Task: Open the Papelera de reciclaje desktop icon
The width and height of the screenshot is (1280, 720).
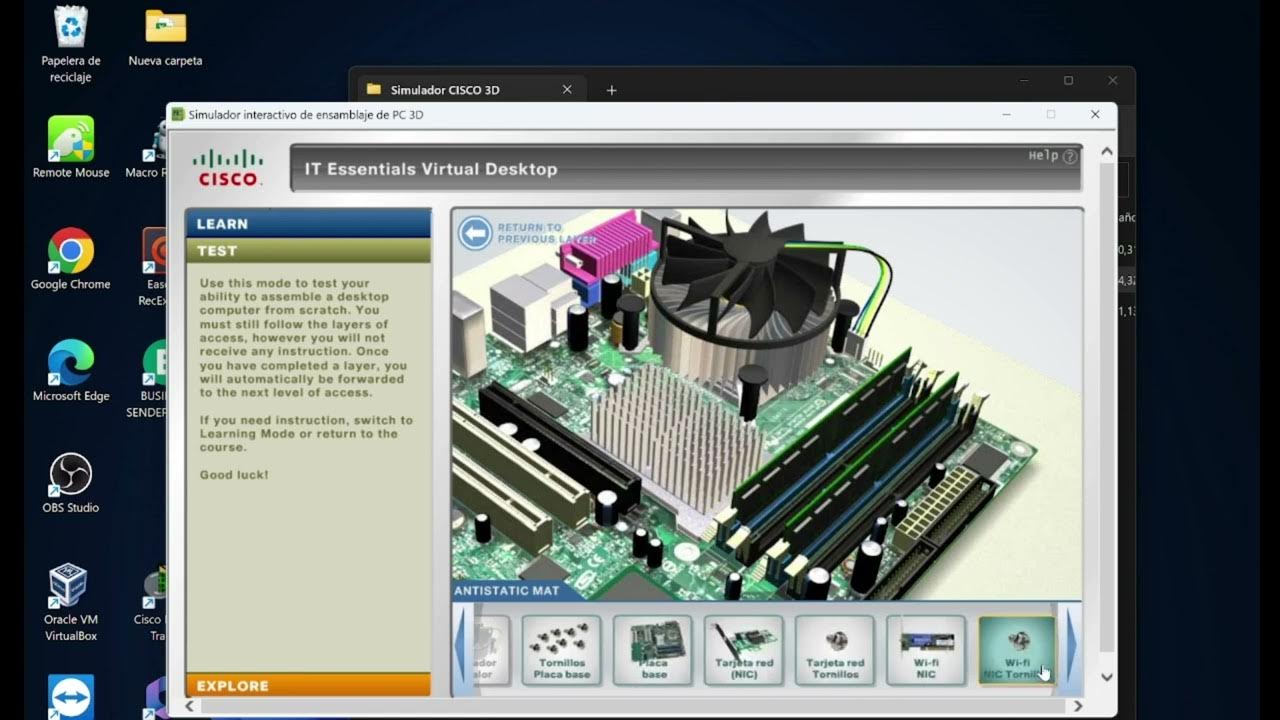Action: [71, 45]
